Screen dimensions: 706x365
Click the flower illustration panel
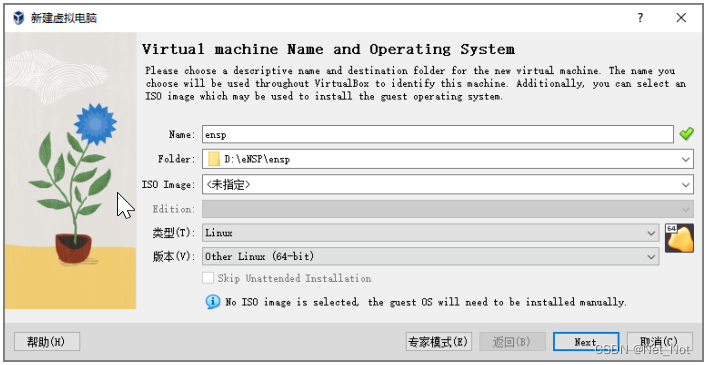pyautogui.click(x=71, y=171)
